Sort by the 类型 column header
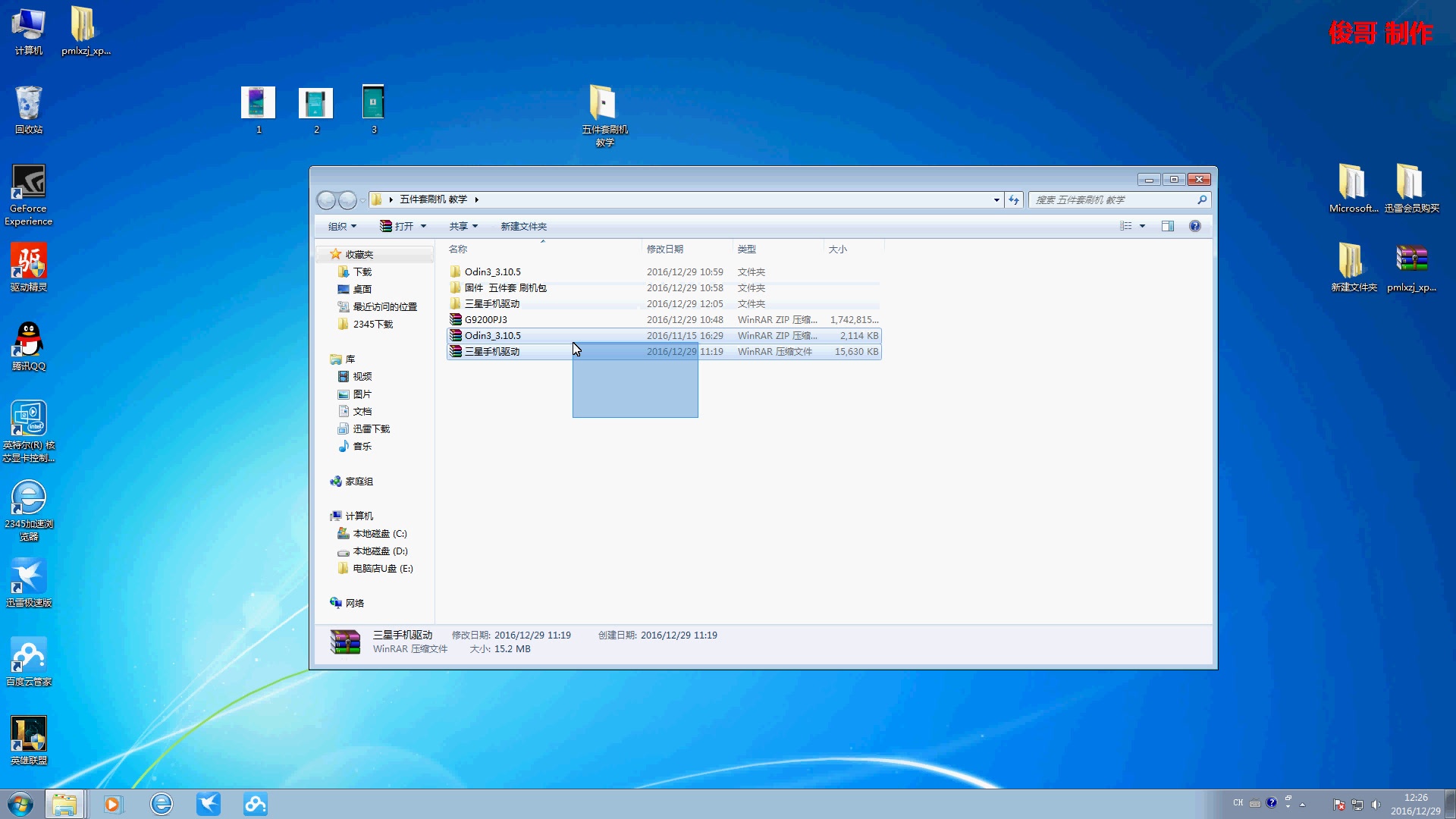 tap(778, 249)
